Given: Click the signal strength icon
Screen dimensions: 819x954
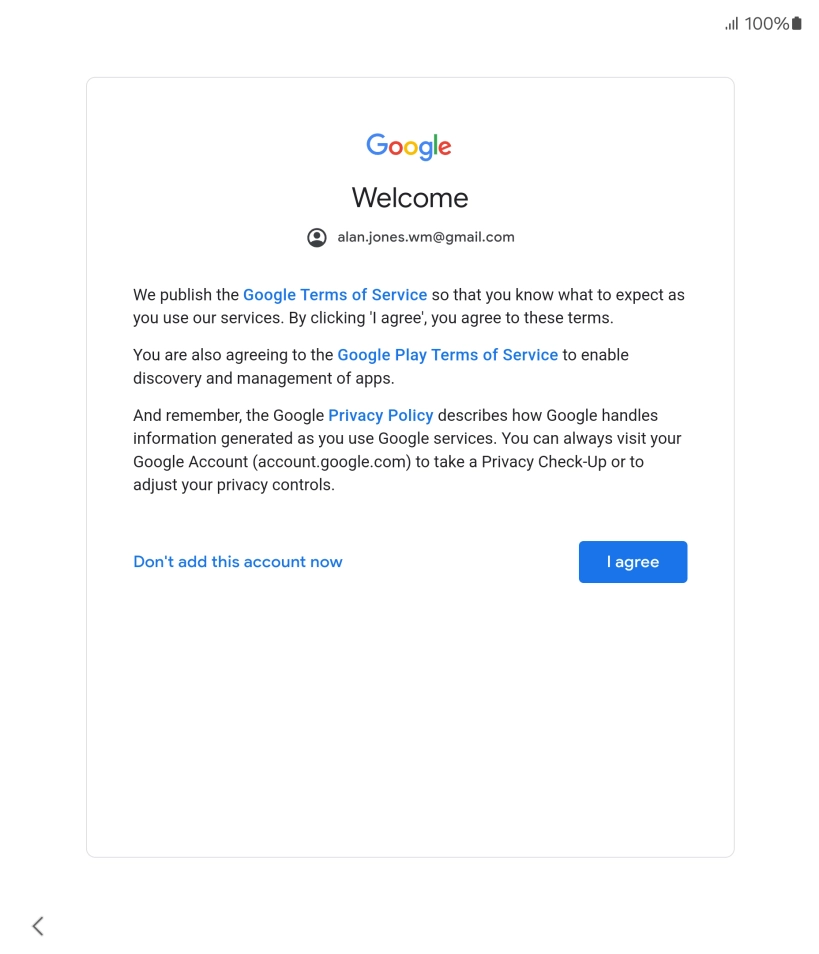Looking at the screenshot, I should (731, 24).
